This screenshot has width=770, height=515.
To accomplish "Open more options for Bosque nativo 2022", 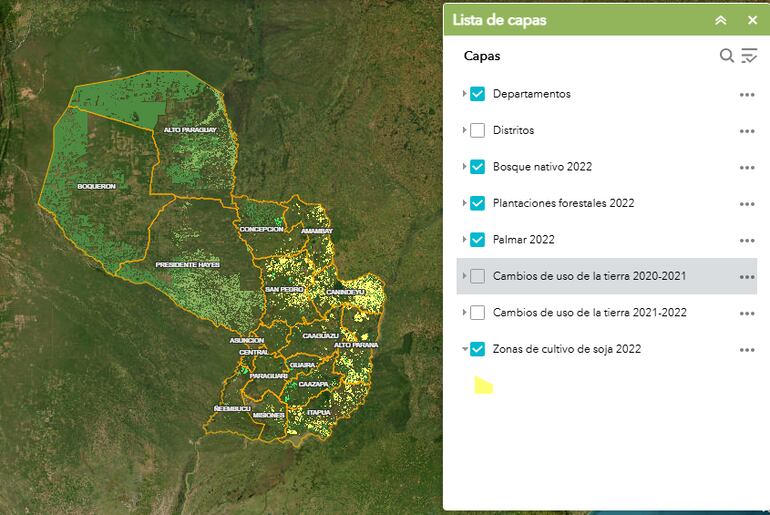I will 746,167.
